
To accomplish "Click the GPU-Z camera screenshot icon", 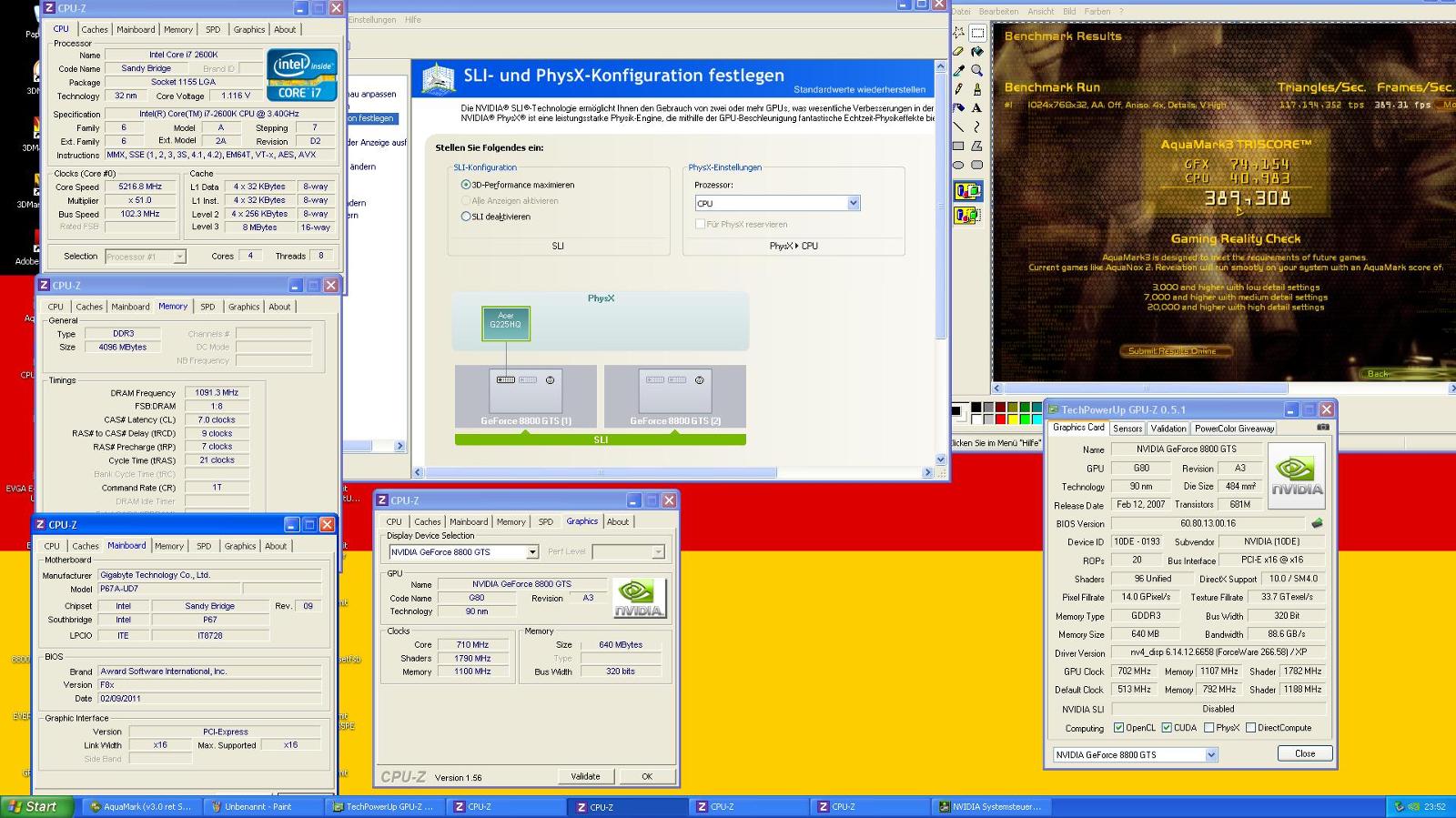I will (1322, 427).
